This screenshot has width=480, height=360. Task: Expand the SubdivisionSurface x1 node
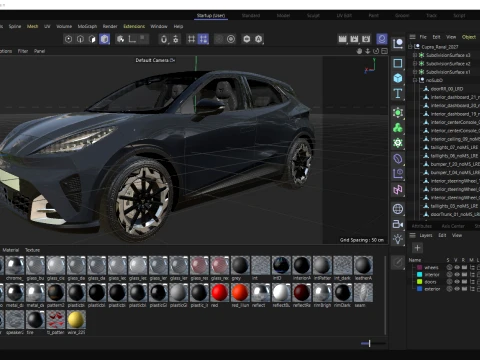(415, 72)
